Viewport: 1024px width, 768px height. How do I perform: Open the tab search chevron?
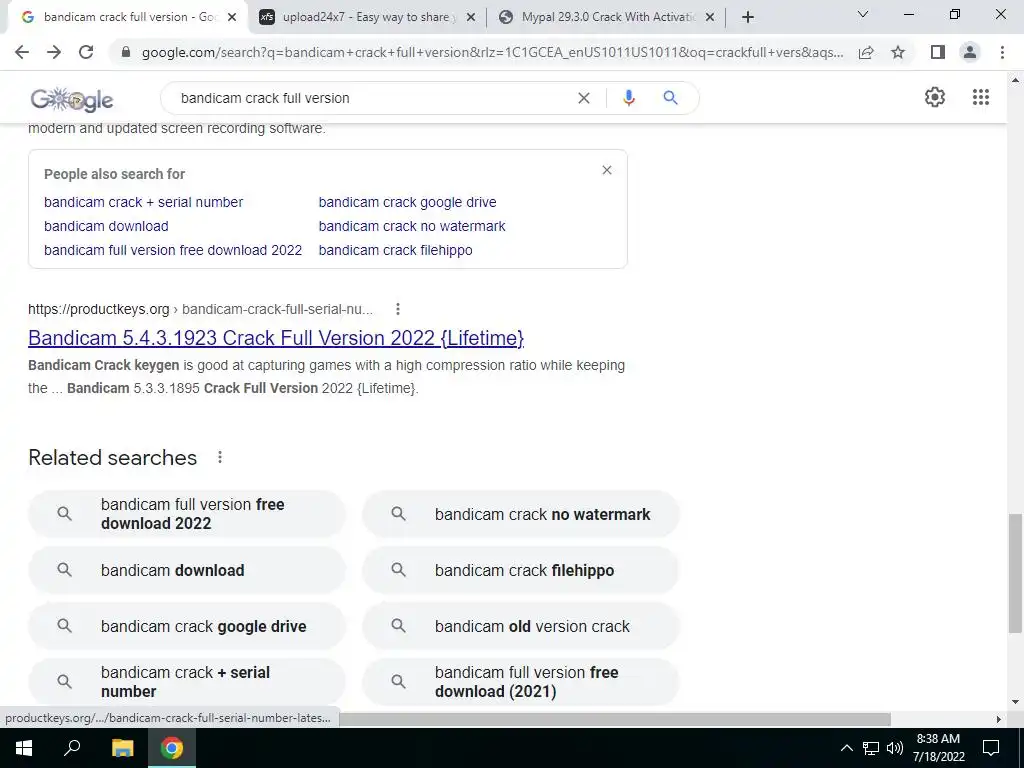863,14
